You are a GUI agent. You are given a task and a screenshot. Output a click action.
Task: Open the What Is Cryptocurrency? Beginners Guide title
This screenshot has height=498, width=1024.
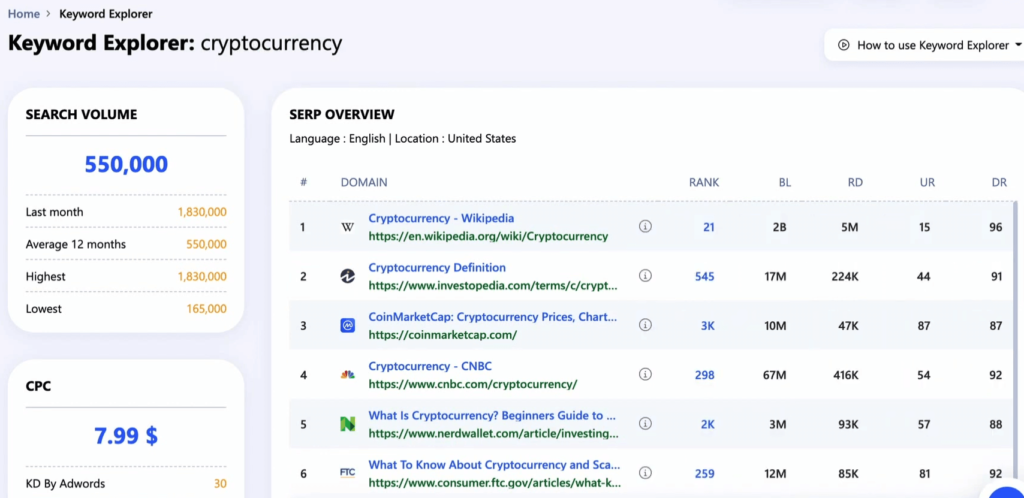point(492,415)
